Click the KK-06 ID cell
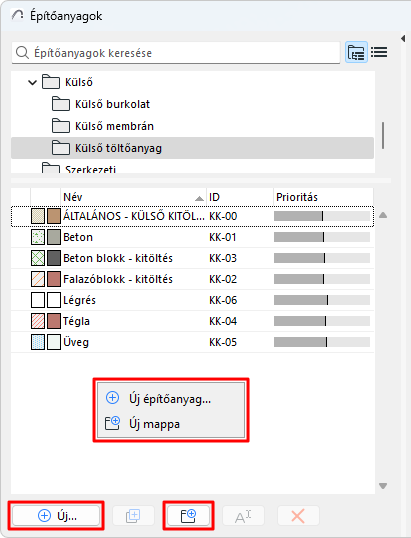 tap(223, 300)
